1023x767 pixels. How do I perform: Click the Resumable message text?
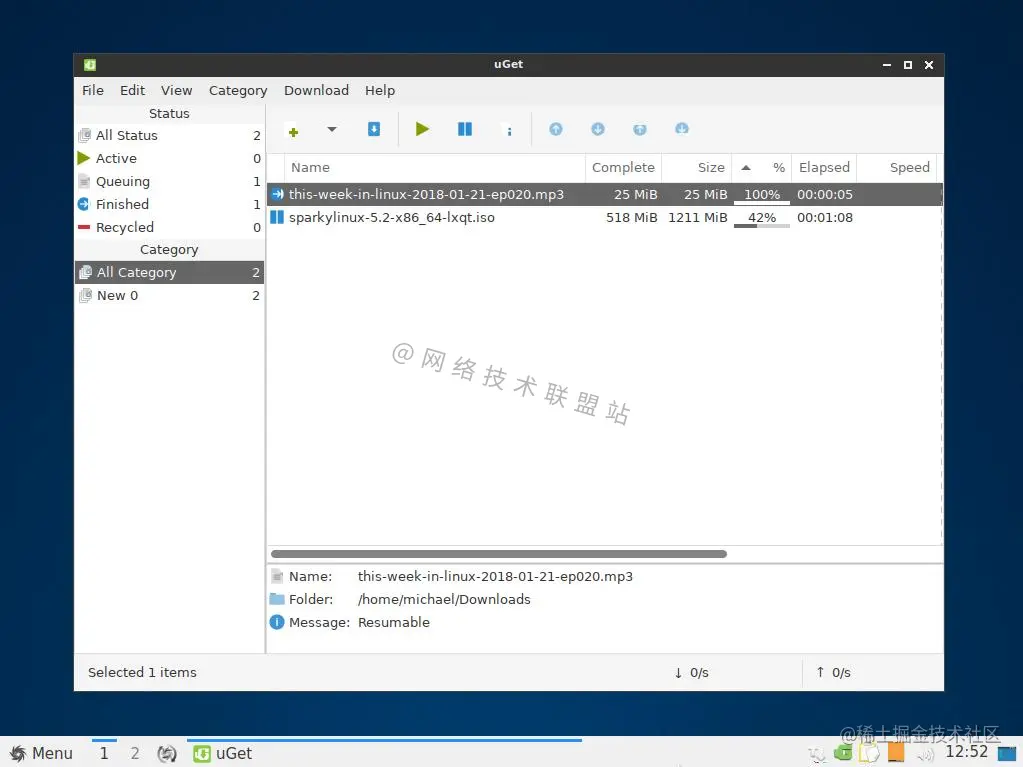[393, 622]
